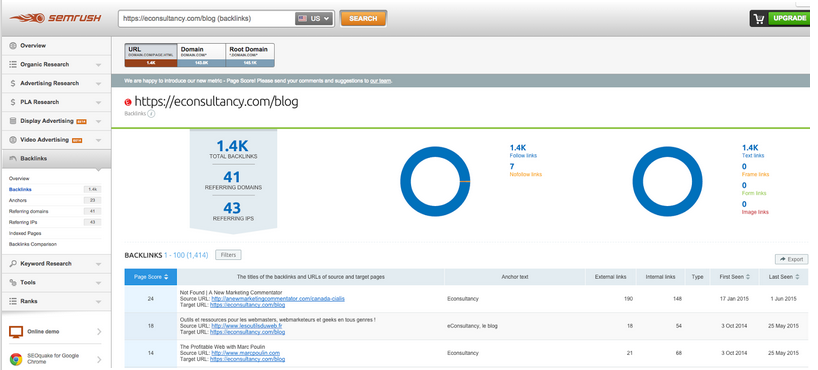Expand the Display Advertising menu arrow

click(x=99, y=121)
